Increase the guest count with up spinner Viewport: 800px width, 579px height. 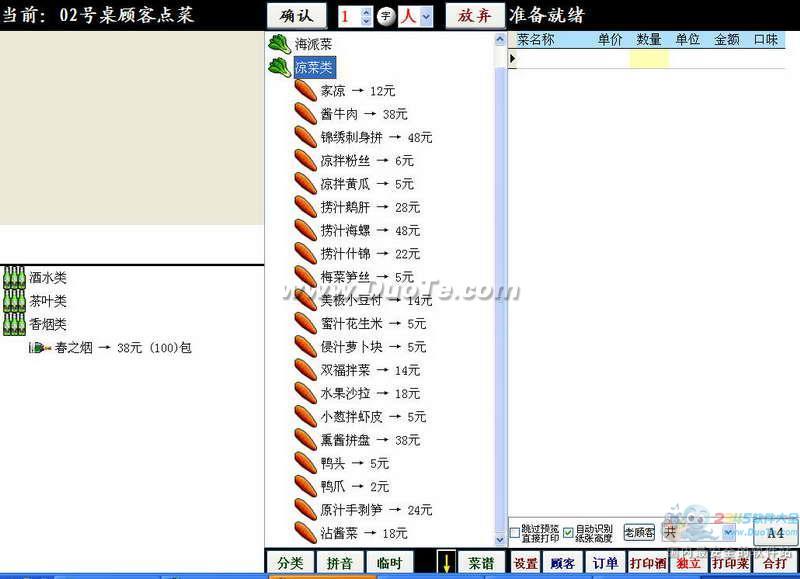coord(366,11)
